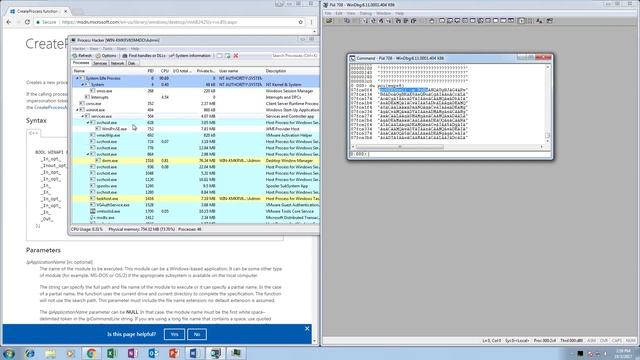
Task: Open the Debug menu in WinDbg
Action: 365,13
